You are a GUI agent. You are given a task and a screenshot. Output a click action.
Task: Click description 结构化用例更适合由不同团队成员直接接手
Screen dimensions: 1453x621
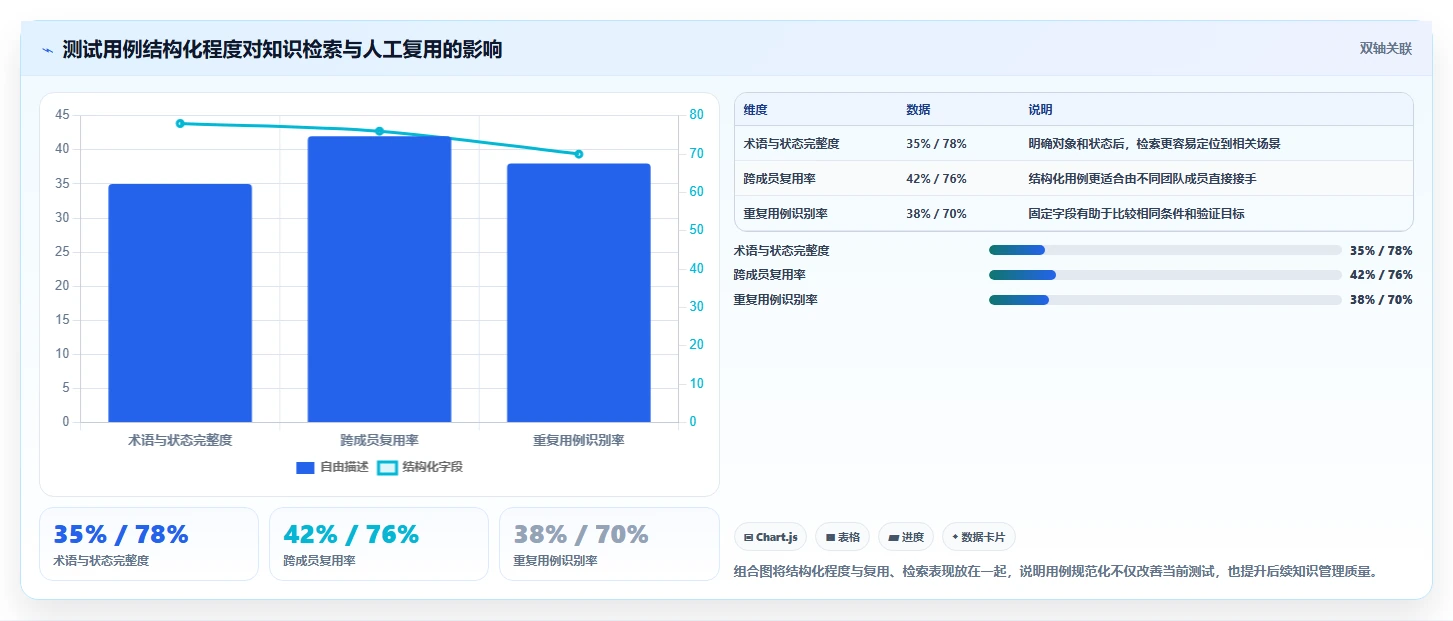click(1142, 179)
